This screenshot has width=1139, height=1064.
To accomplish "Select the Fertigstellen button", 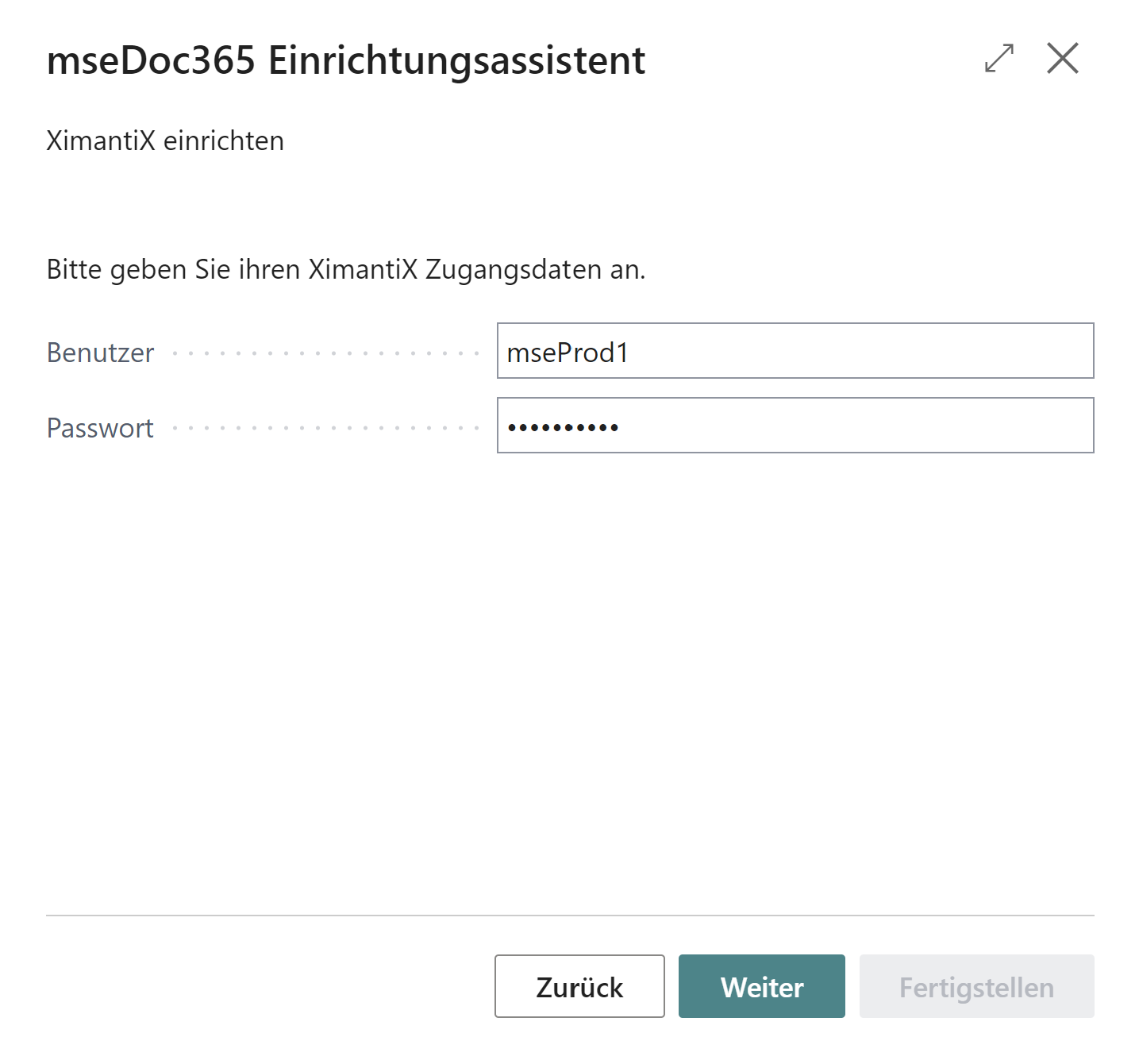I will (x=975, y=986).
